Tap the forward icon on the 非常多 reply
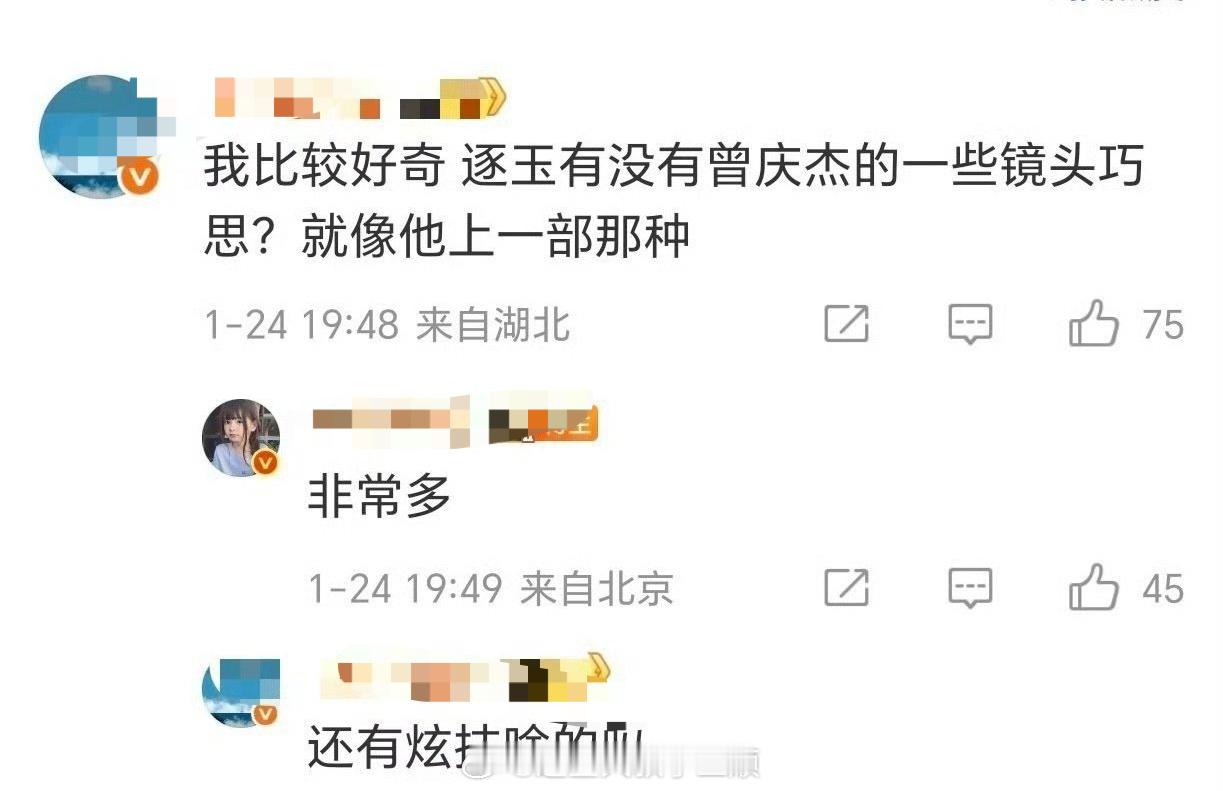The height and width of the screenshot is (791, 1223). (846, 588)
